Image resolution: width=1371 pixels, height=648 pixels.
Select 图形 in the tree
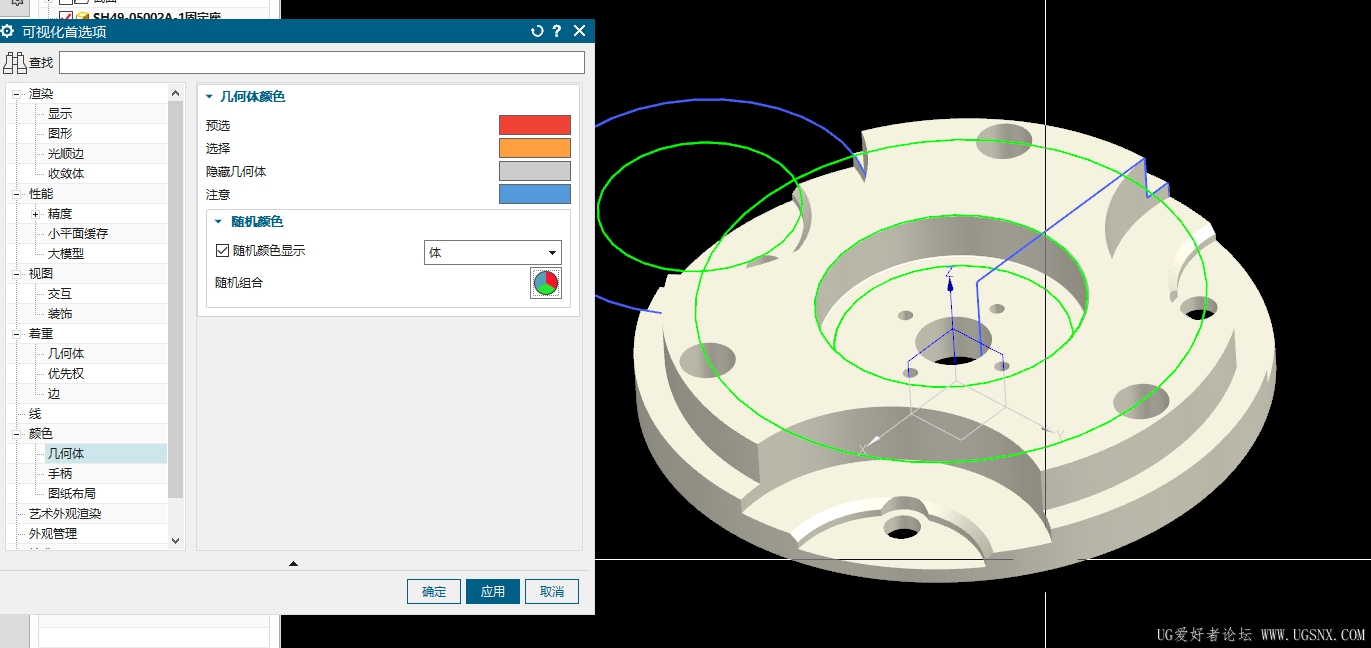coord(60,134)
